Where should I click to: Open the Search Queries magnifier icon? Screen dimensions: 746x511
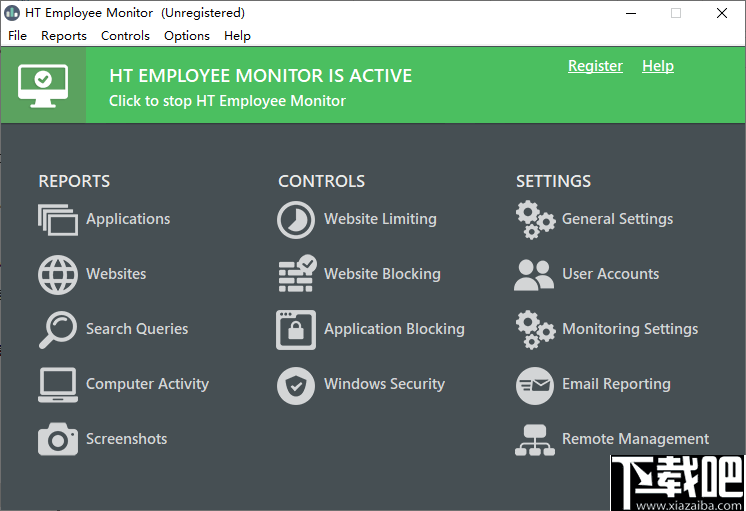coord(58,329)
